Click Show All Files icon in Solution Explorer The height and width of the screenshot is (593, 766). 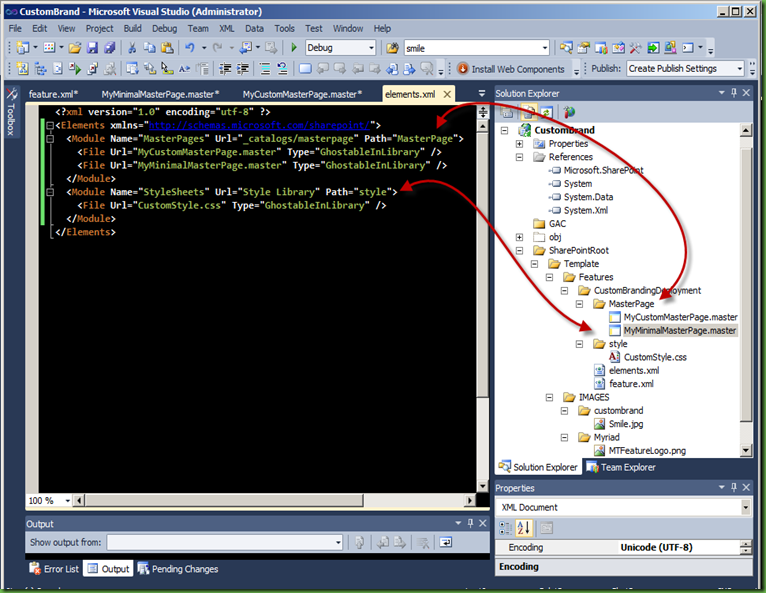tap(528, 113)
